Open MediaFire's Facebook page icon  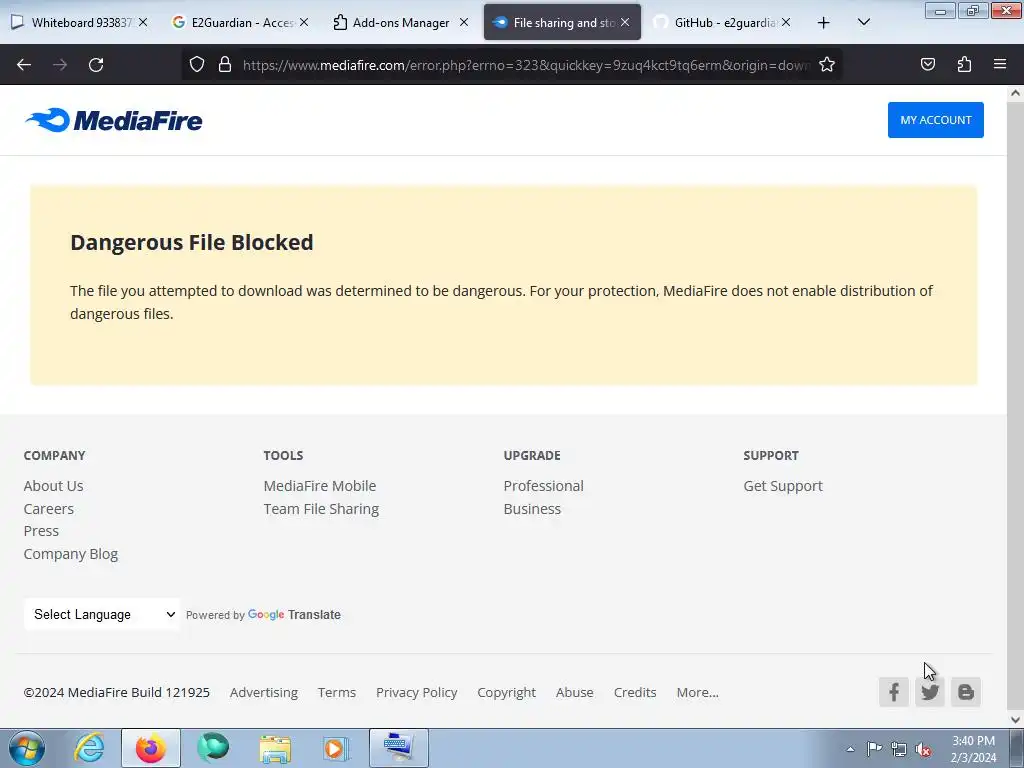[893, 692]
